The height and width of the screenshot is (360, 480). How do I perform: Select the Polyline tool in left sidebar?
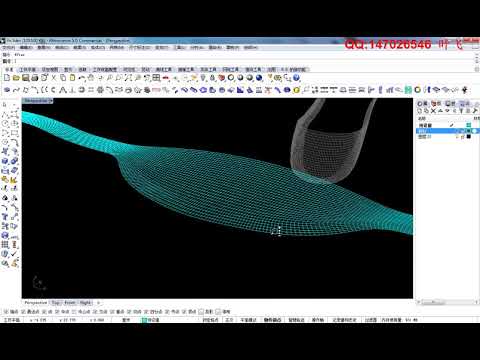click(5, 115)
